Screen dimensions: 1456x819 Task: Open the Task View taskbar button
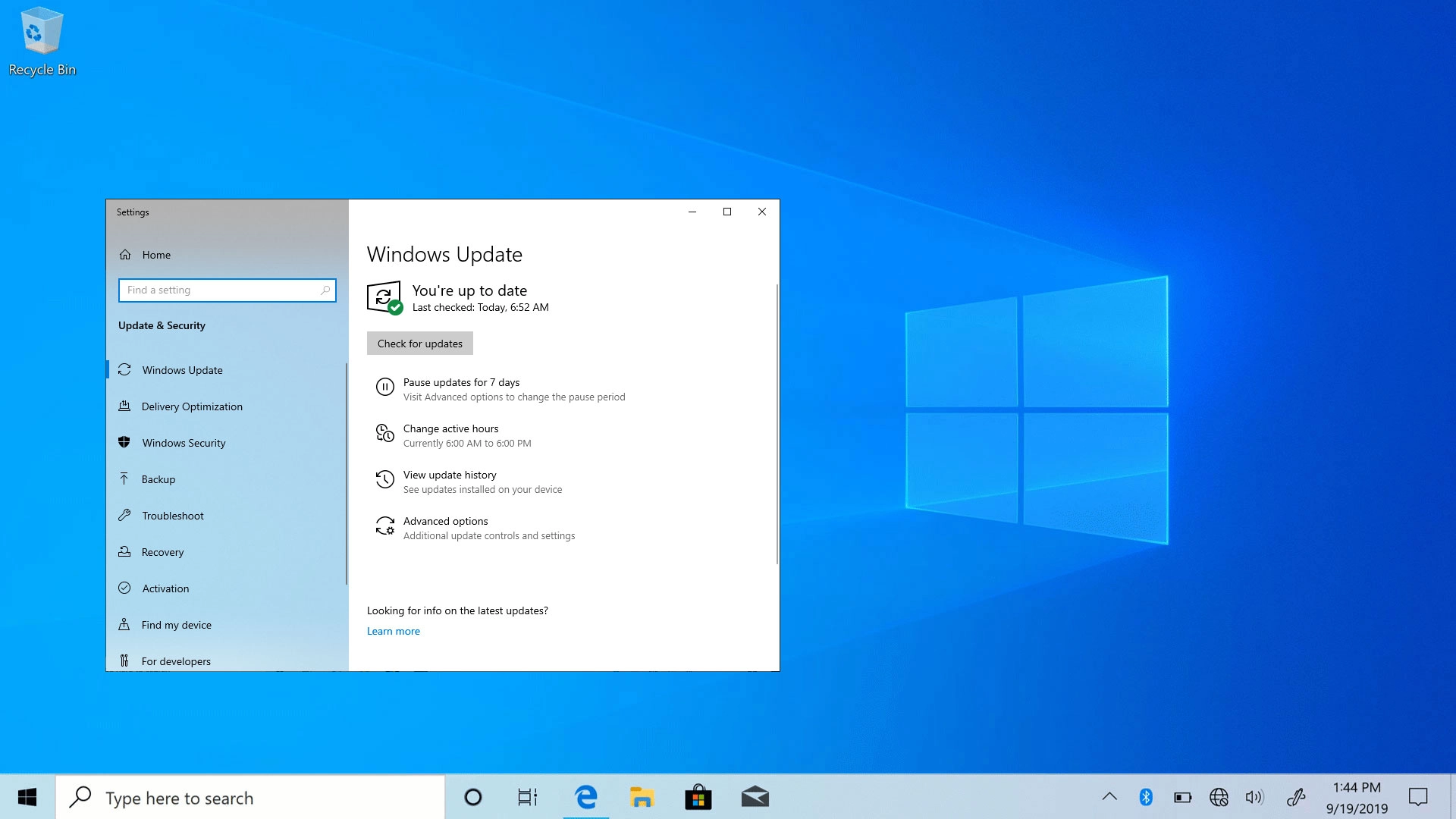click(x=527, y=797)
